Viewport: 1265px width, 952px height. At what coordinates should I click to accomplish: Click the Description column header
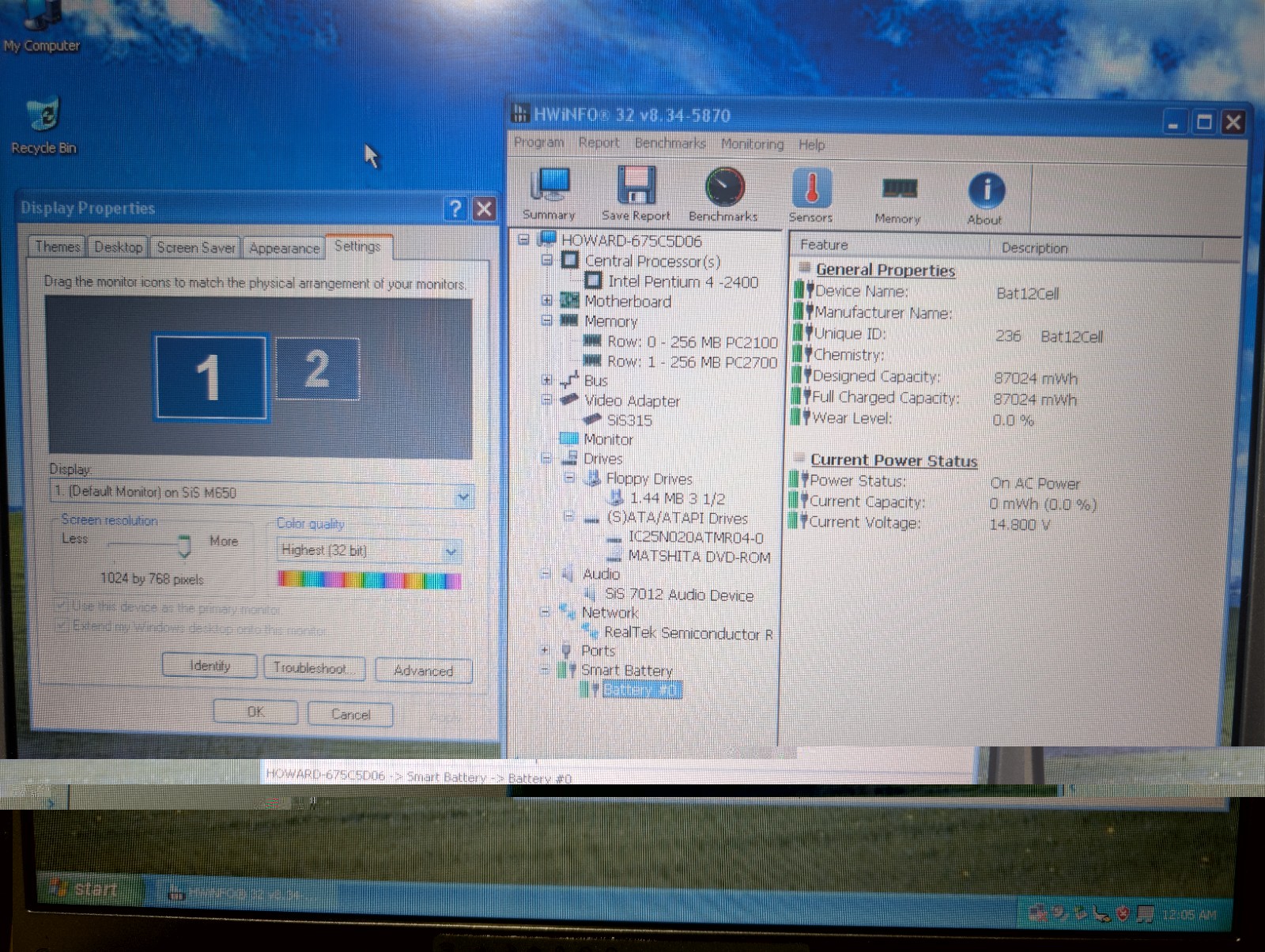[x=1097, y=247]
